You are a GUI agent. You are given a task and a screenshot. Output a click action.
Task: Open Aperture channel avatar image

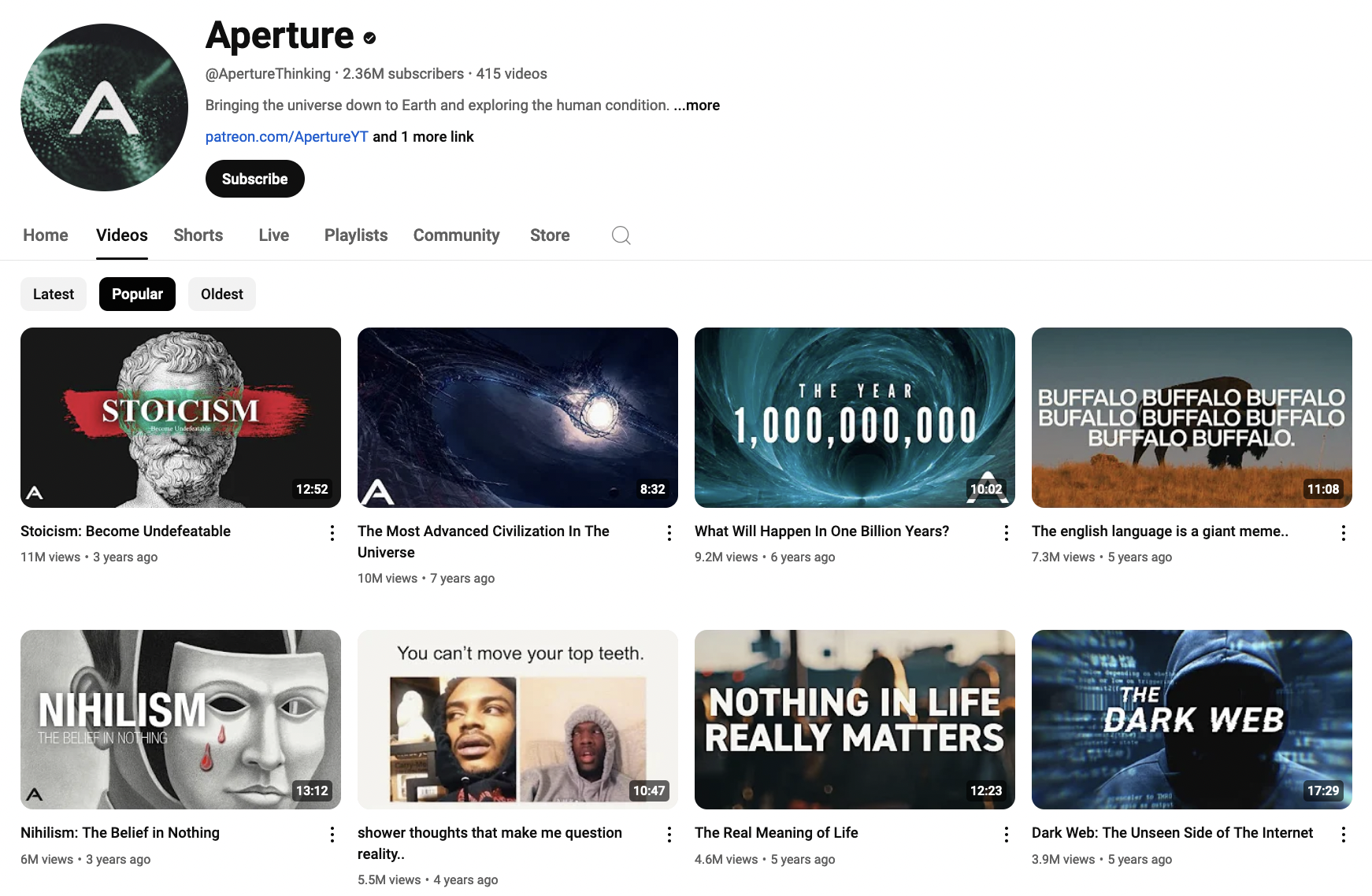(x=104, y=107)
